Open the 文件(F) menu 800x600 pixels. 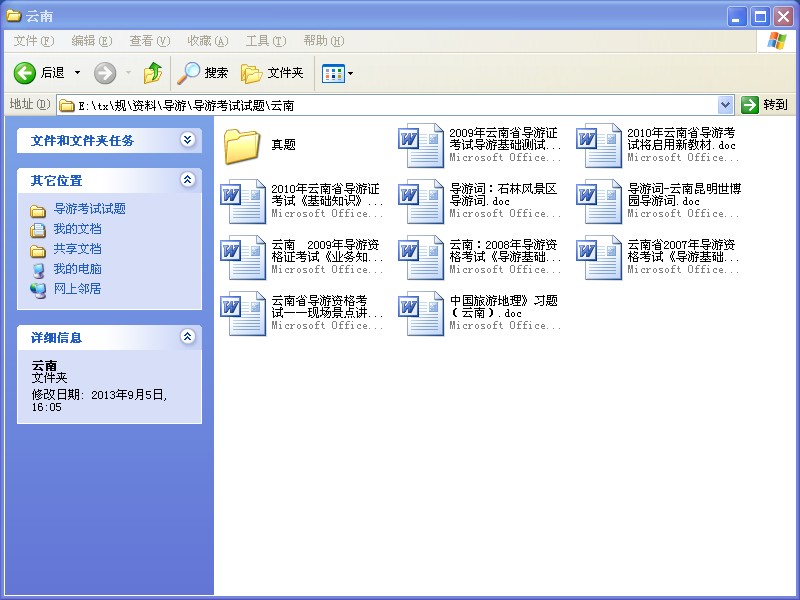(x=34, y=41)
